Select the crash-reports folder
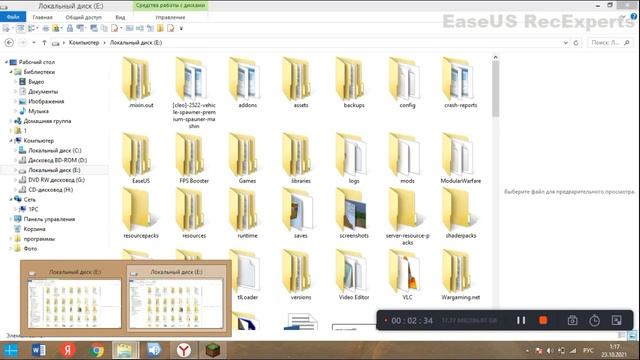The width and height of the screenshot is (640, 360). click(x=460, y=83)
